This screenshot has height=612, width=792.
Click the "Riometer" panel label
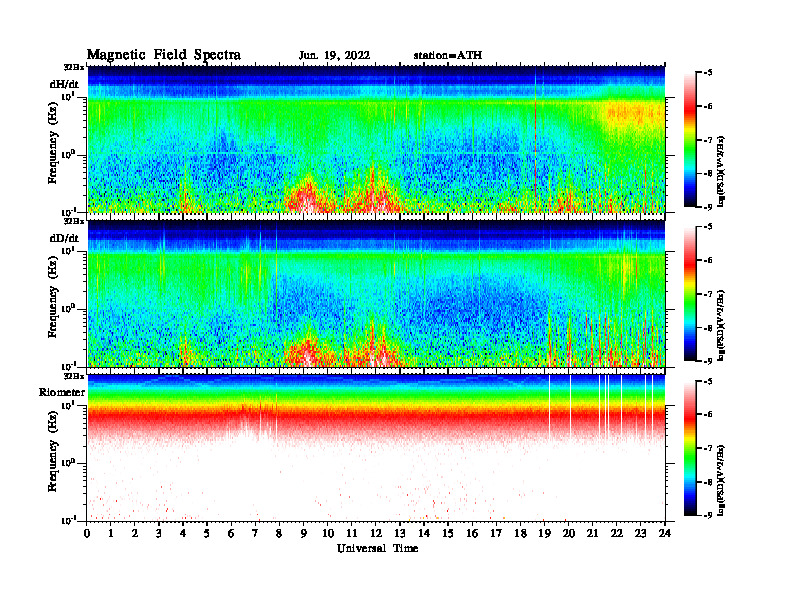[62, 392]
